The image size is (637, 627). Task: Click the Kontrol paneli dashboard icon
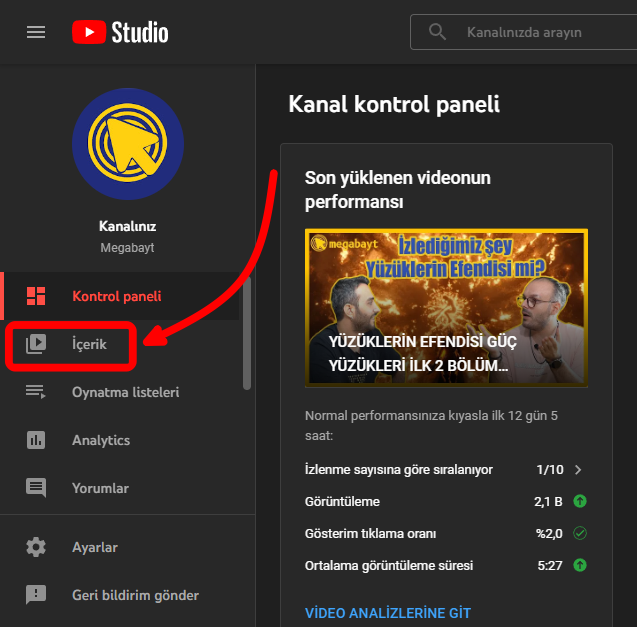point(36,296)
